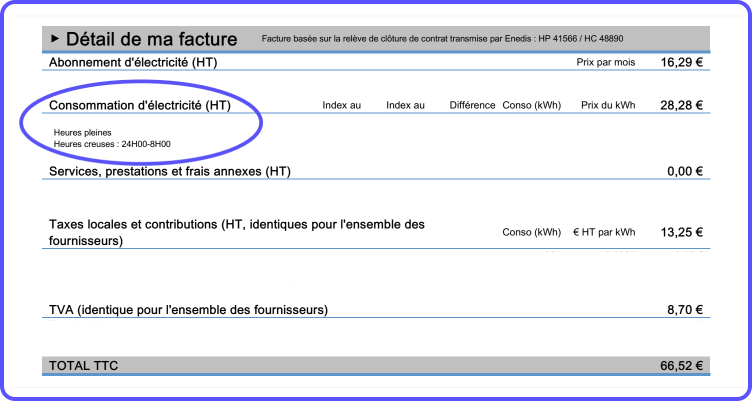Select the Enedis meter reading note
752x401 pixels.
tap(442, 39)
